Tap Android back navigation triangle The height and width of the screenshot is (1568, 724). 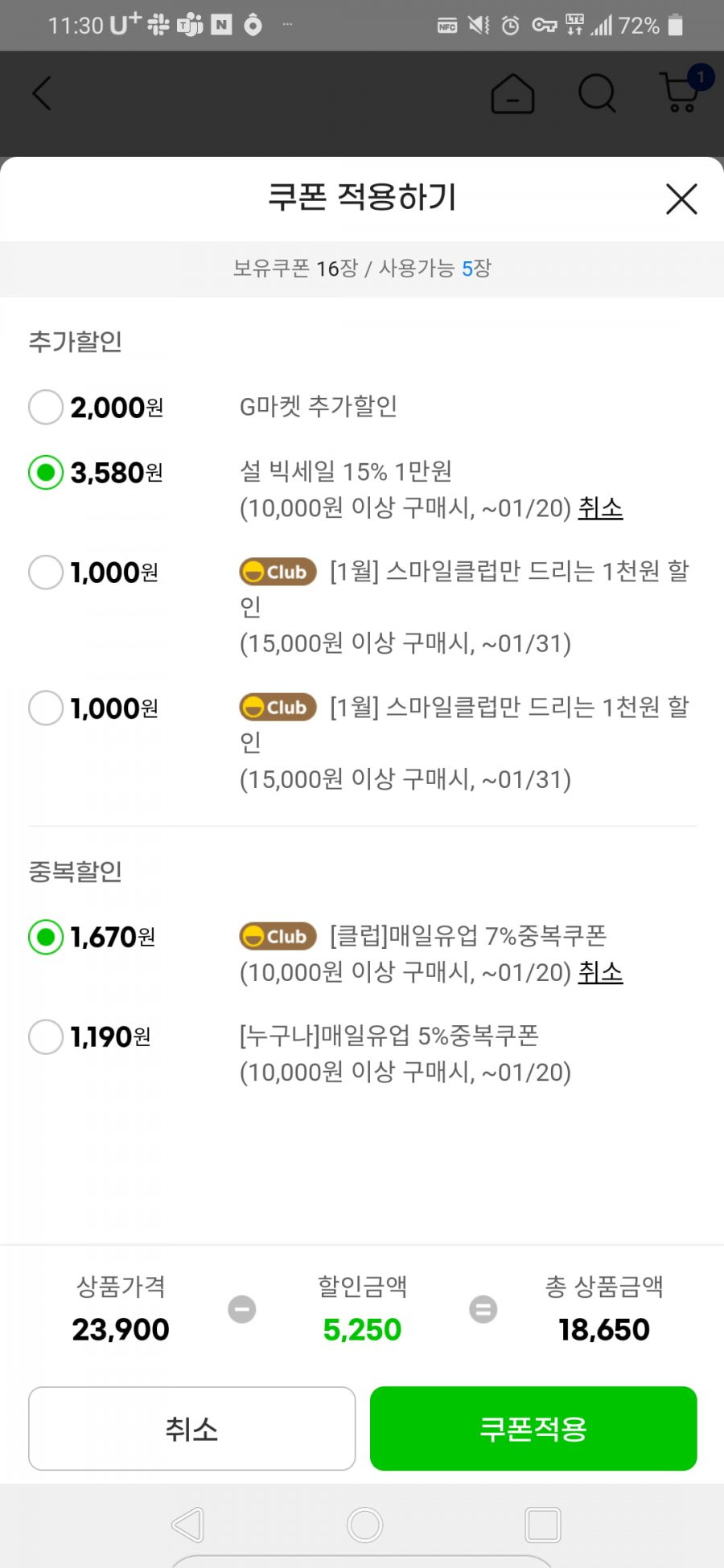[x=189, y=1525]
